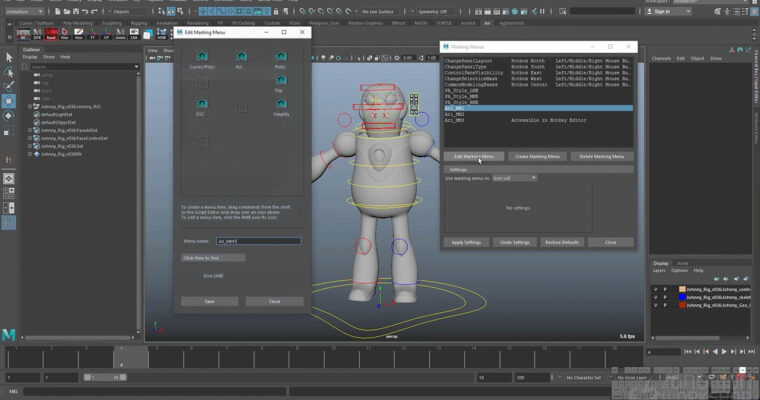Click the Click Here to Test area
This screenshot has height=400, width=760.
213,258
